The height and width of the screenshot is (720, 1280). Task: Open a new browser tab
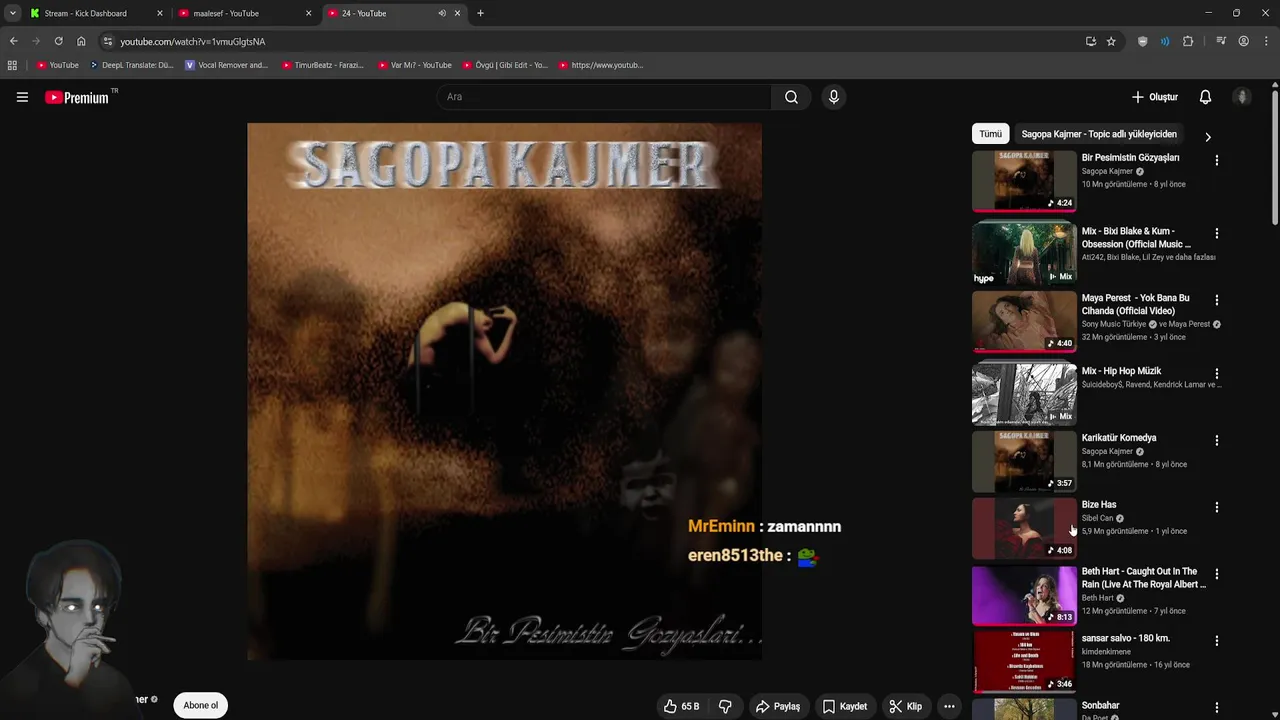tap(480, 13)
